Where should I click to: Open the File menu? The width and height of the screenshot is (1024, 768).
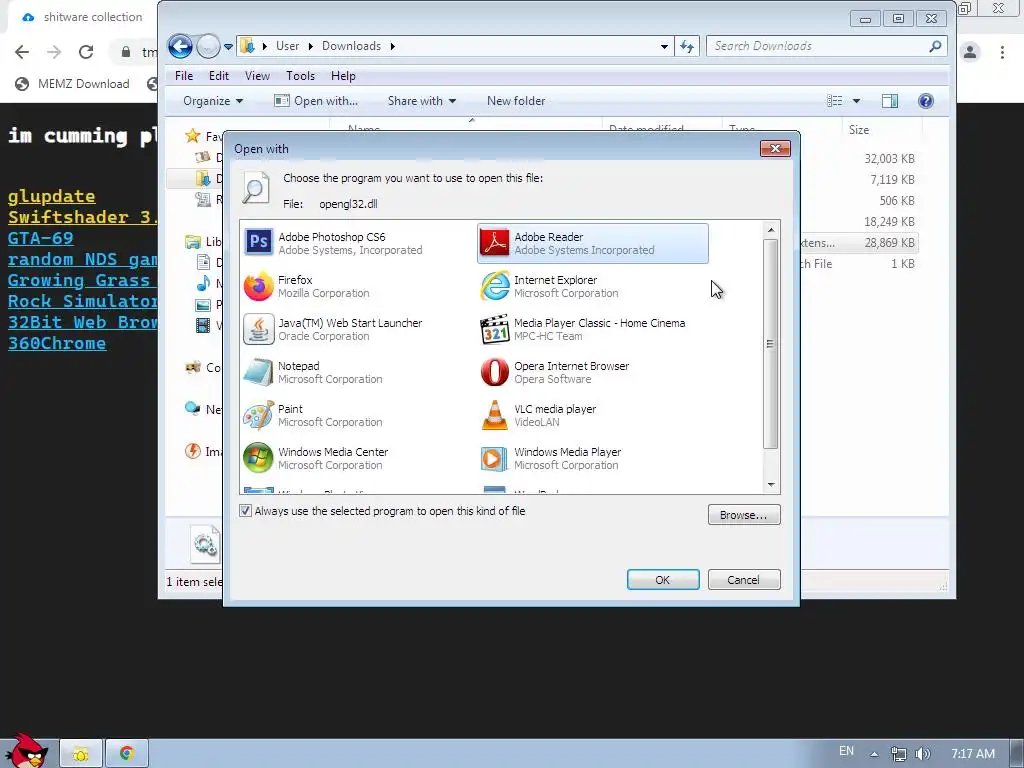click(184, 76)
